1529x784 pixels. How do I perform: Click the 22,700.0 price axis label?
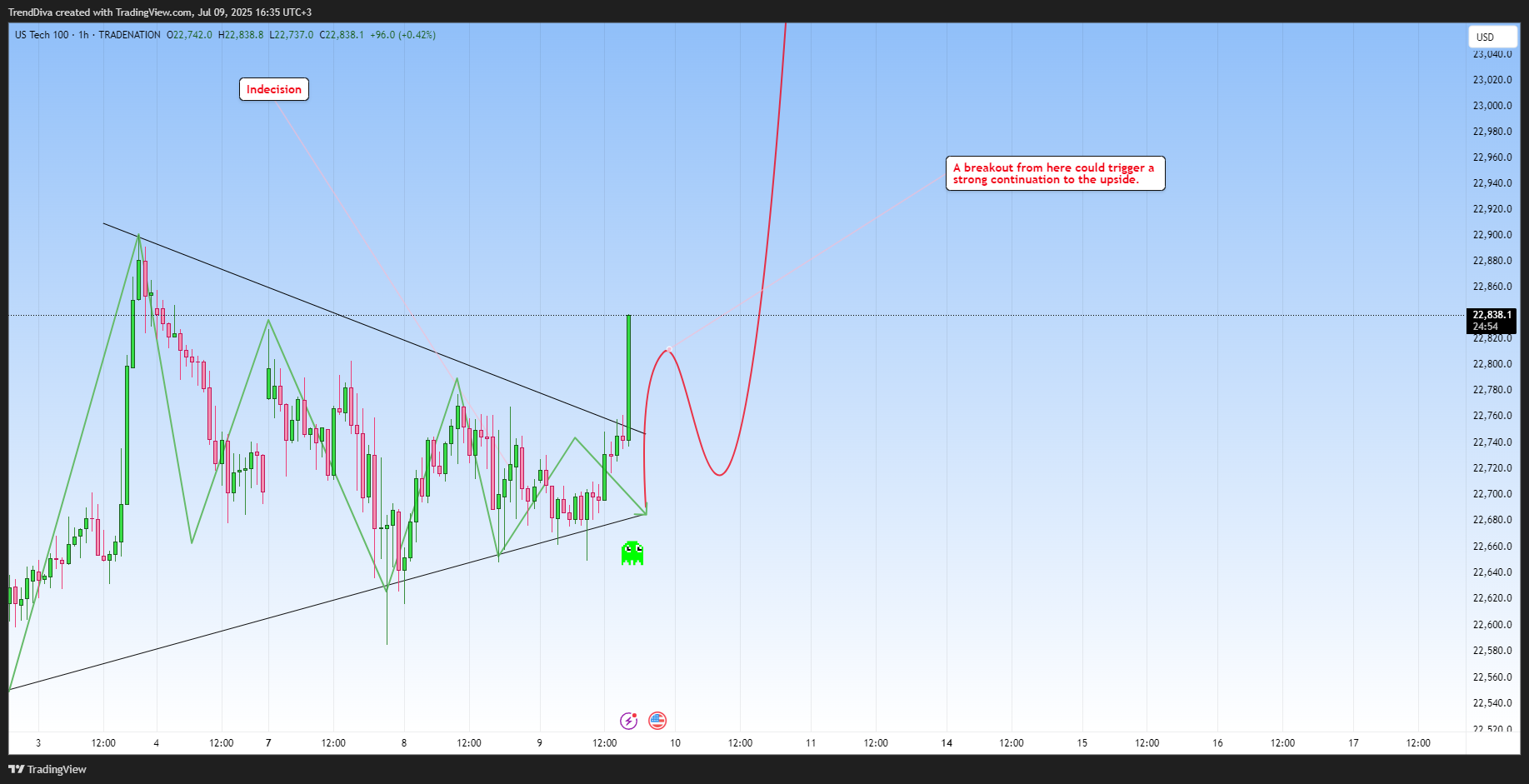pyautogui.click(x=1492, y=494)
